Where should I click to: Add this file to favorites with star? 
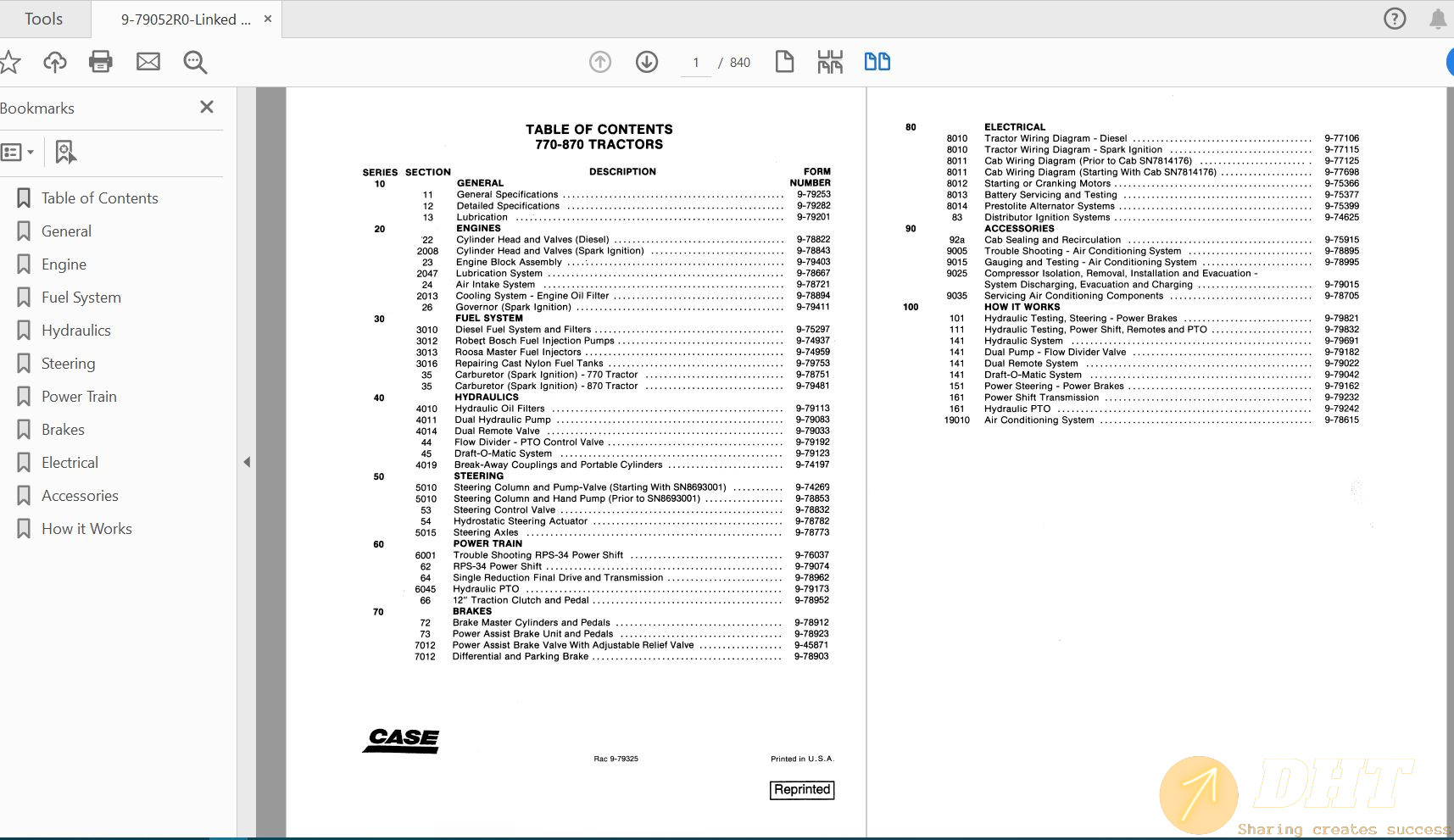tap(10, 61)
